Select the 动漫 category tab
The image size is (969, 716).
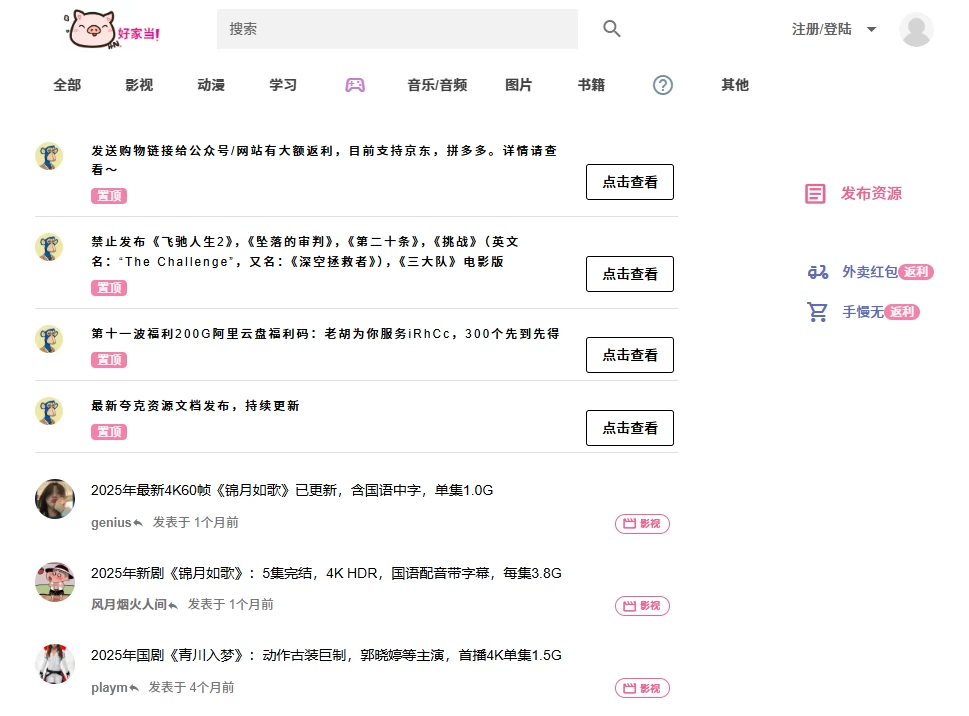tap(211, 85)
